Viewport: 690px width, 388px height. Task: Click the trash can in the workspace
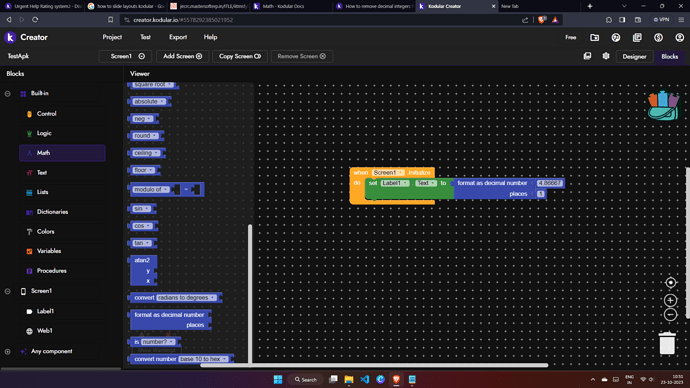(667, 343)
